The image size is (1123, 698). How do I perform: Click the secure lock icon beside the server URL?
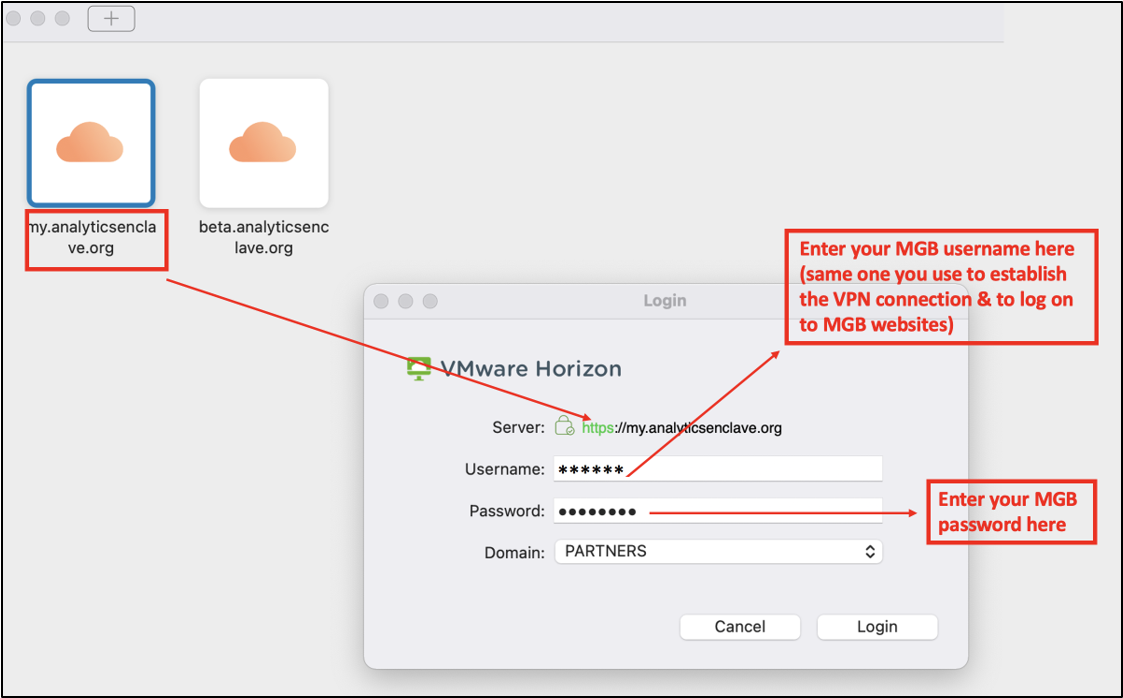pos(564,426)
